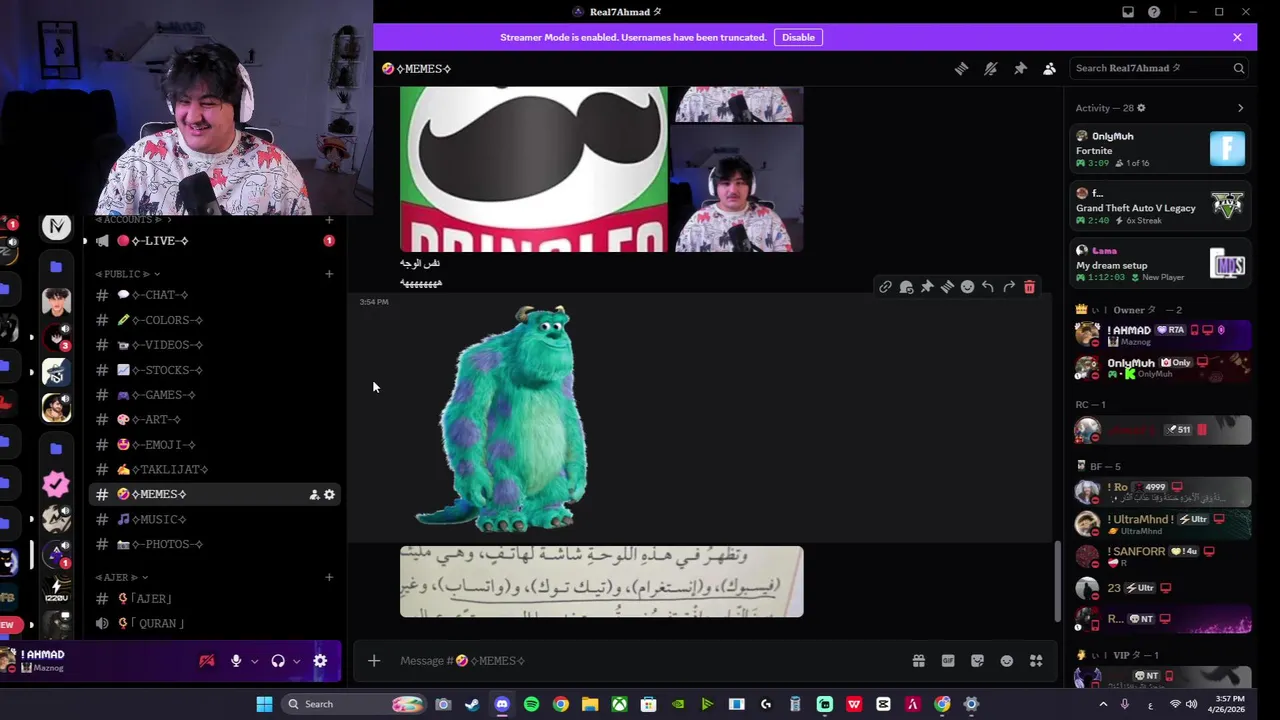Delete message with red trash icon
1280x720 pixels.
click(x=1029, y=287)
